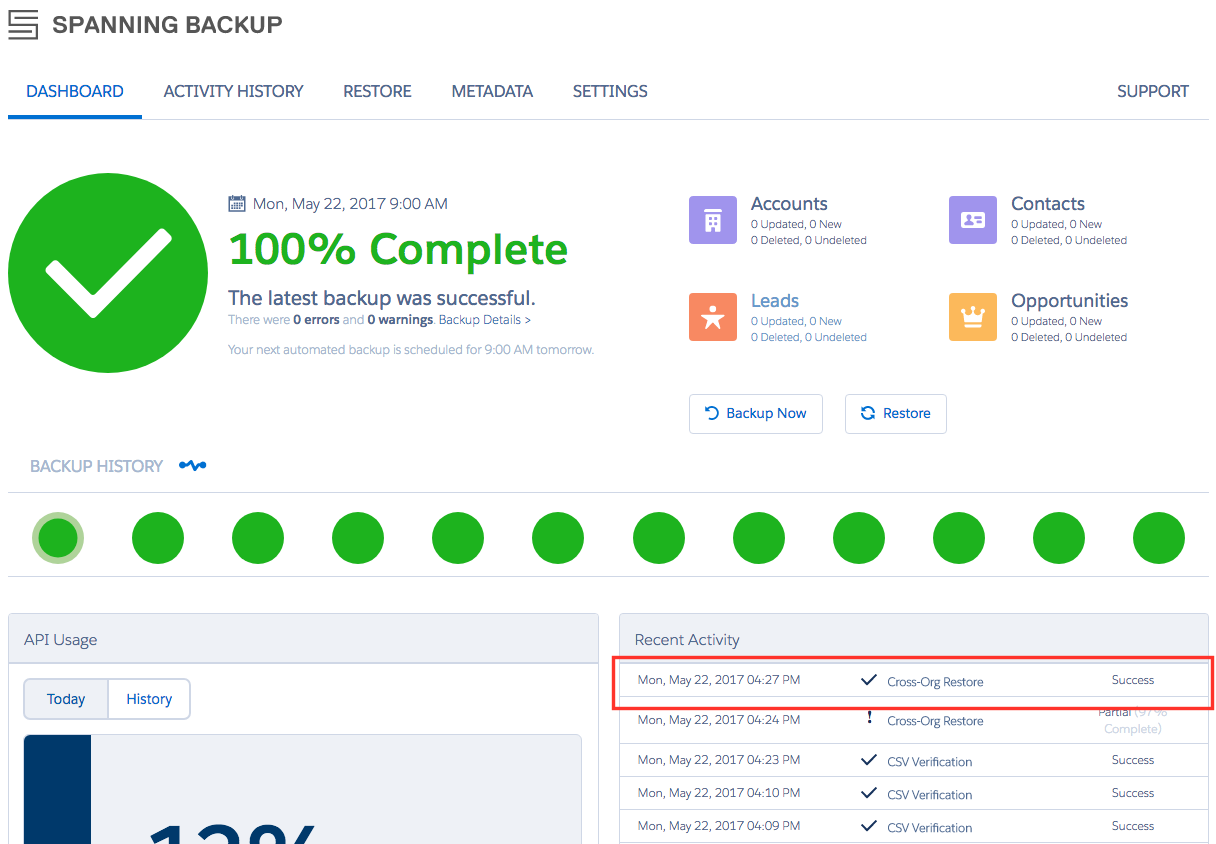
Task: Click the 'Mon, May 22, 2017 04:24 PM' timestamp
Action: 719,719
